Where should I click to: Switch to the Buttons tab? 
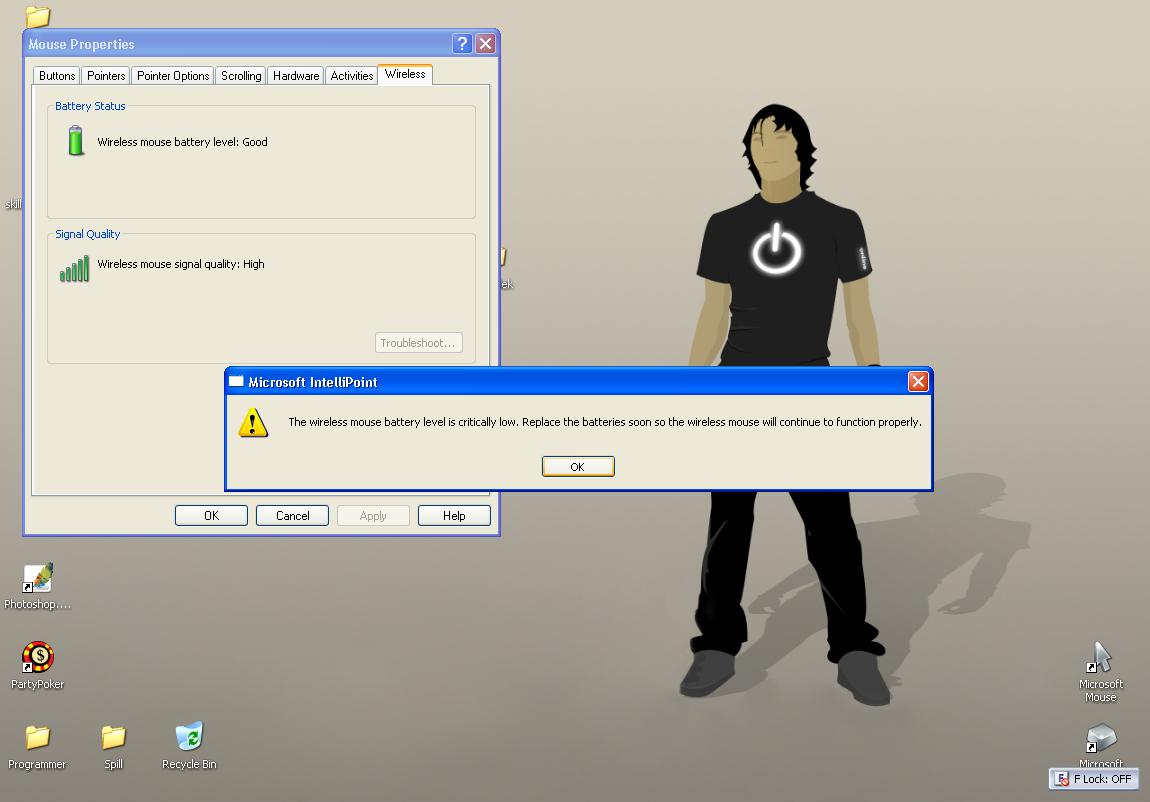point(56,76)
